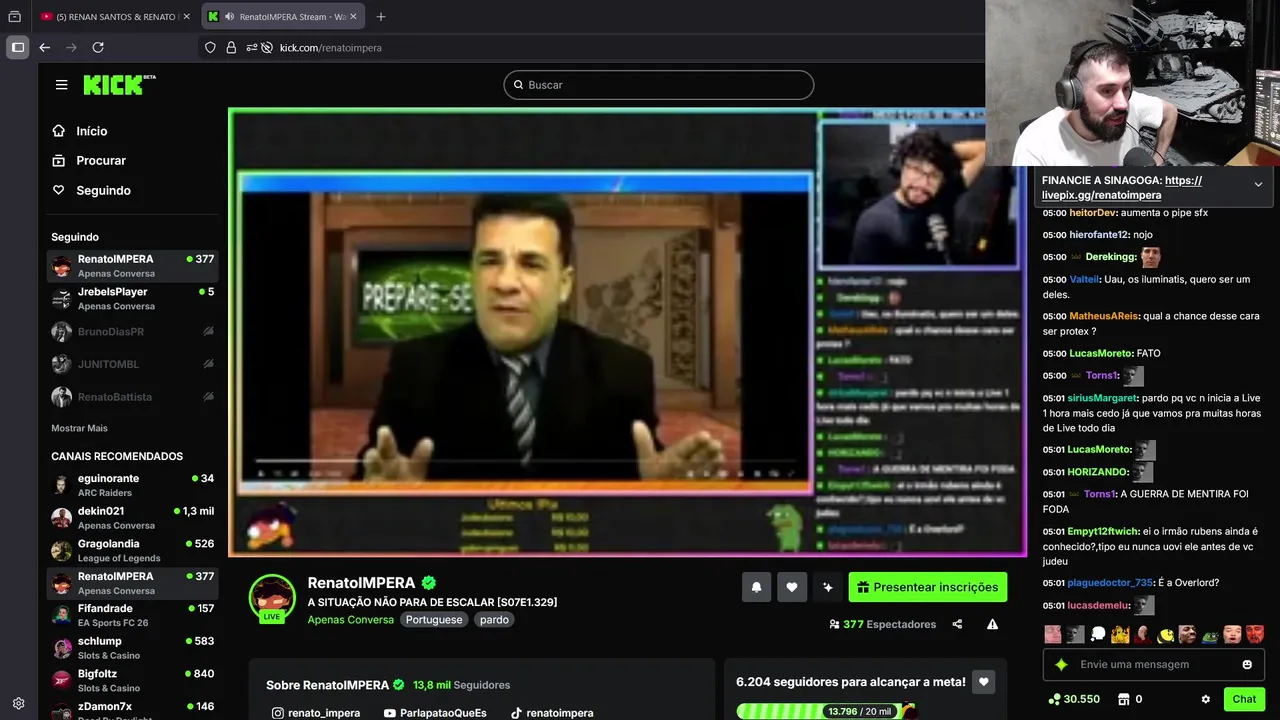Open BrunoDiasPR offline channel
1280x720 pixels.
click(x=132, y=331)
